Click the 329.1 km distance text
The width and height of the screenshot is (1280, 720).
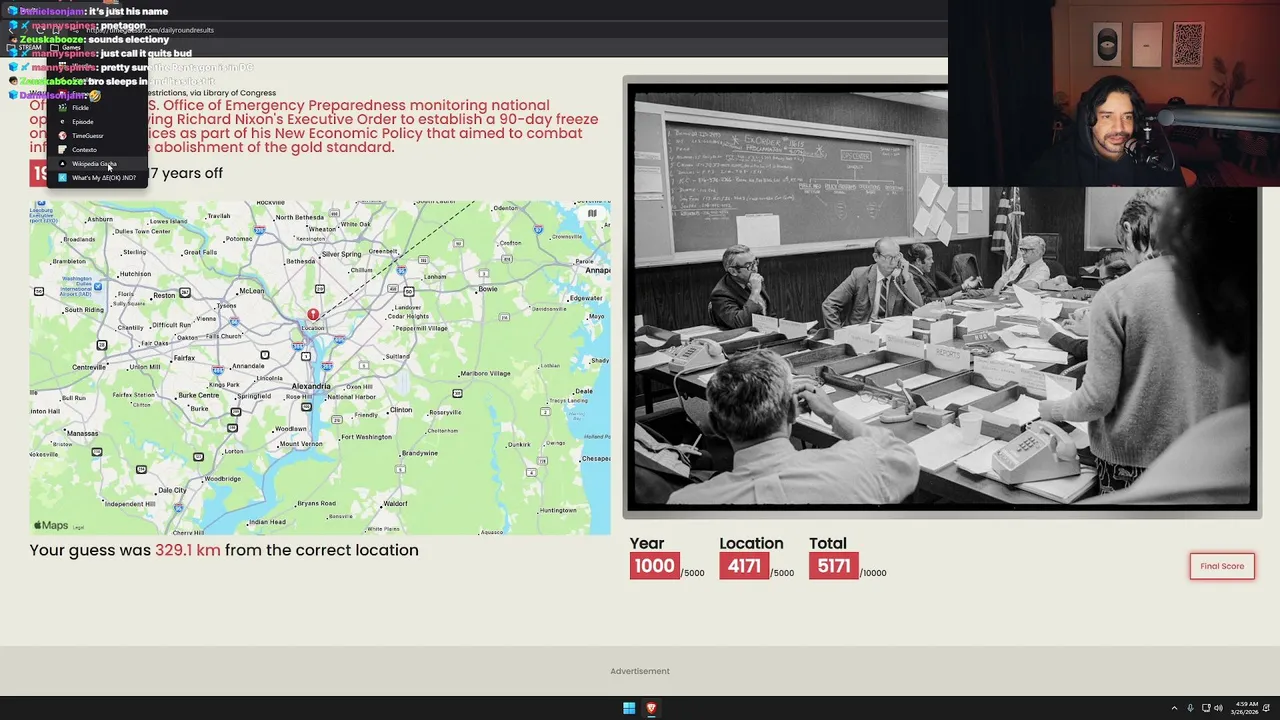(x=187, y=550)
